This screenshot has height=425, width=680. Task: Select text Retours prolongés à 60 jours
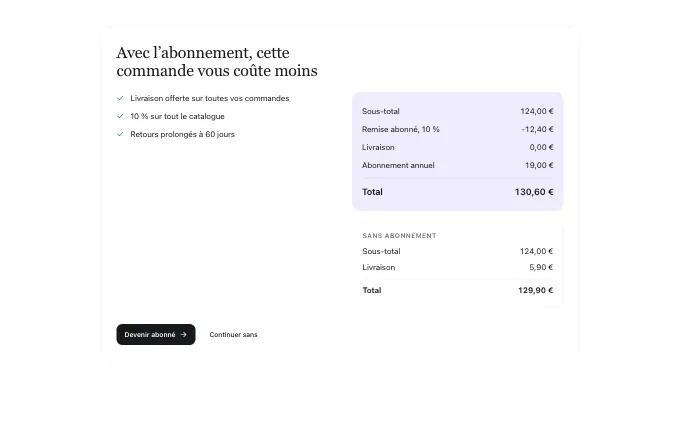[x=183, y=134]
